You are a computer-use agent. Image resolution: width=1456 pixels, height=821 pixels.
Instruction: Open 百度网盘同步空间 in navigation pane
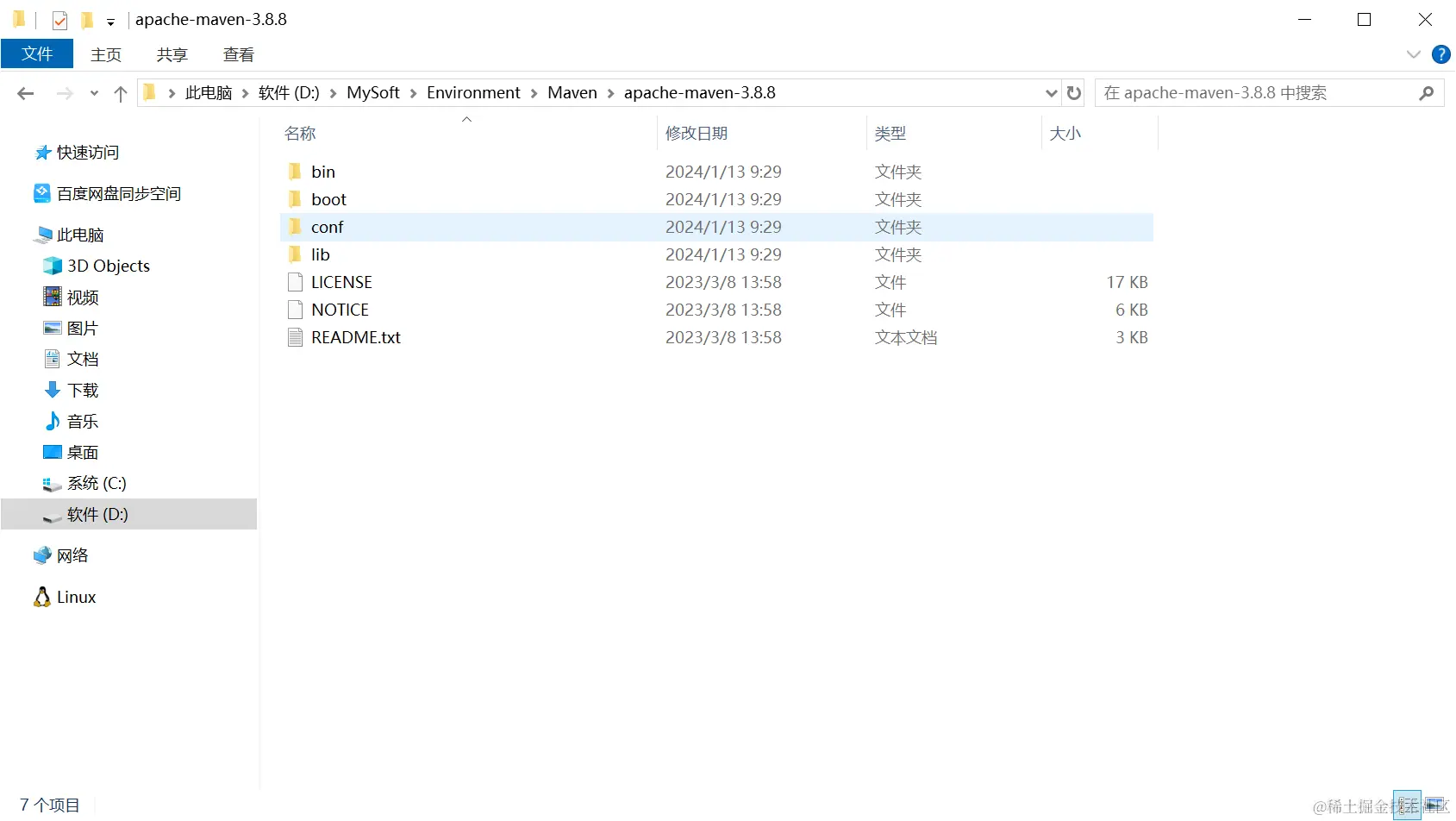point(119,194)
